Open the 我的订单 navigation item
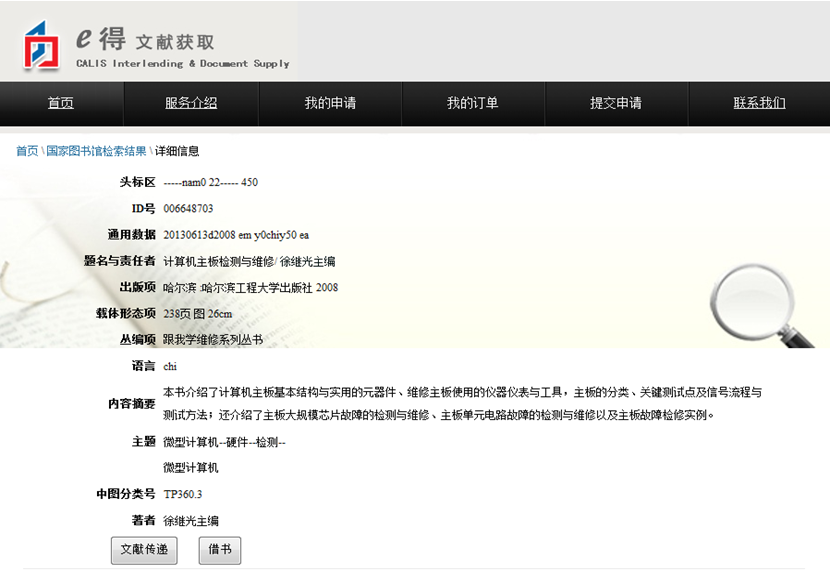 [472, 103]
